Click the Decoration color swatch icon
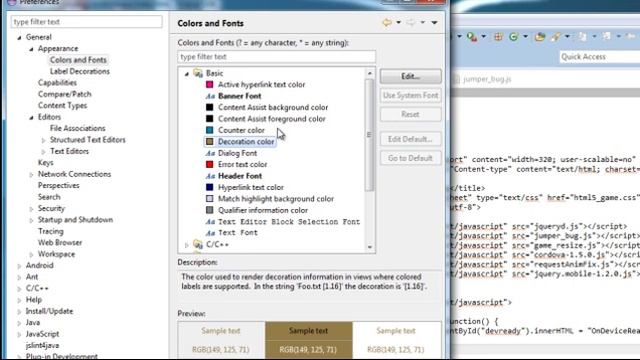Viewport: 640px width, 360px height. (209, 142)
